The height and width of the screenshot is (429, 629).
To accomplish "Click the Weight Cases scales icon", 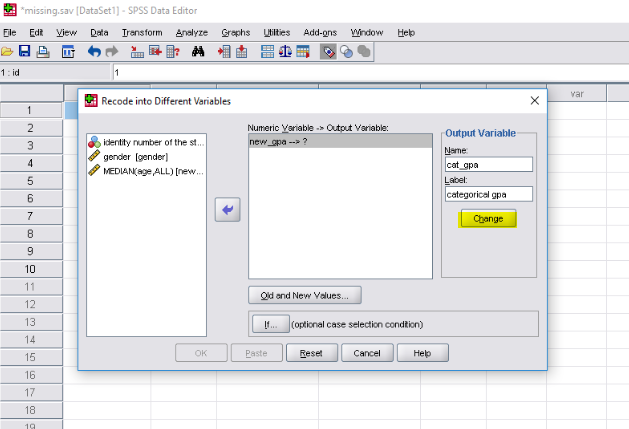I will tap(285, 52).
